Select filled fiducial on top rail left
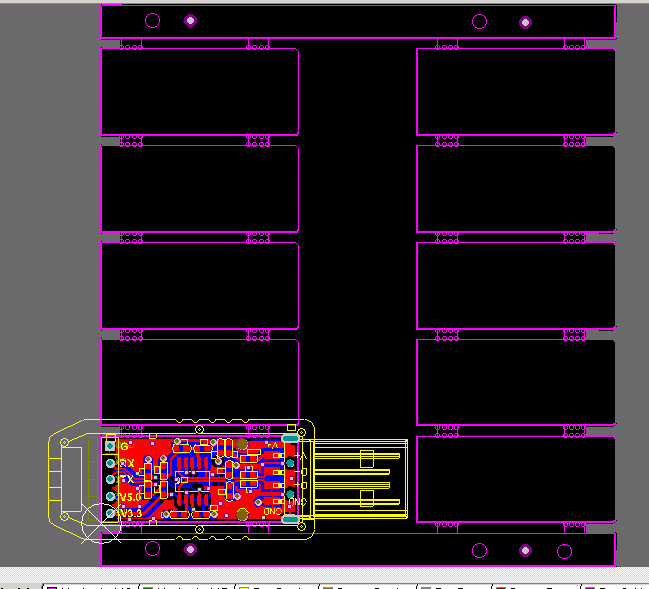This screenshot has width=649, height=589. [191, 21]
